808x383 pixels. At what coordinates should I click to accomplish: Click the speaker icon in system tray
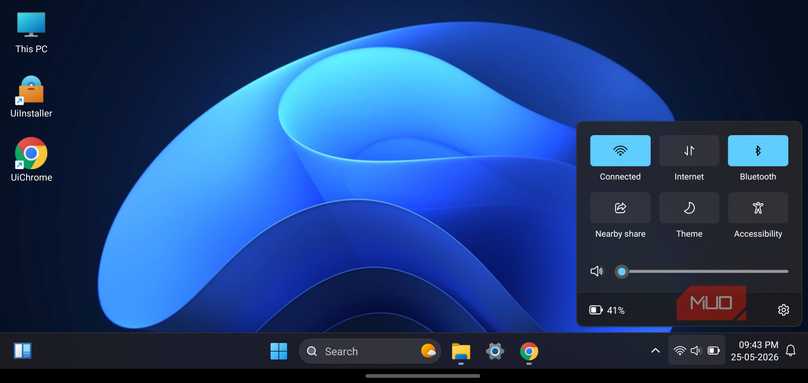tap(696, 351)
